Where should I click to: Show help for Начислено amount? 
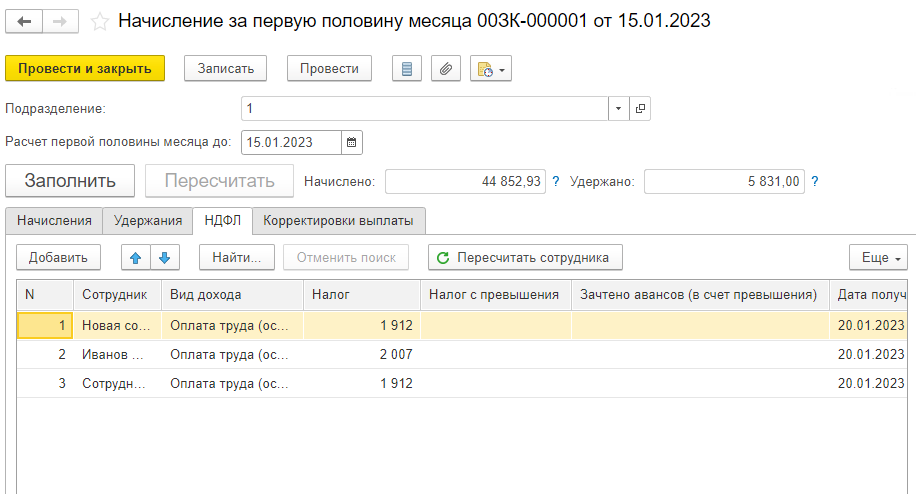click(x=556, y=181)
